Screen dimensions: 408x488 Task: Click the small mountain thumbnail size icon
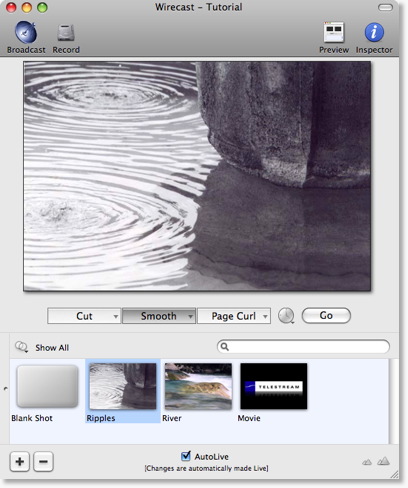coord(367,462)
